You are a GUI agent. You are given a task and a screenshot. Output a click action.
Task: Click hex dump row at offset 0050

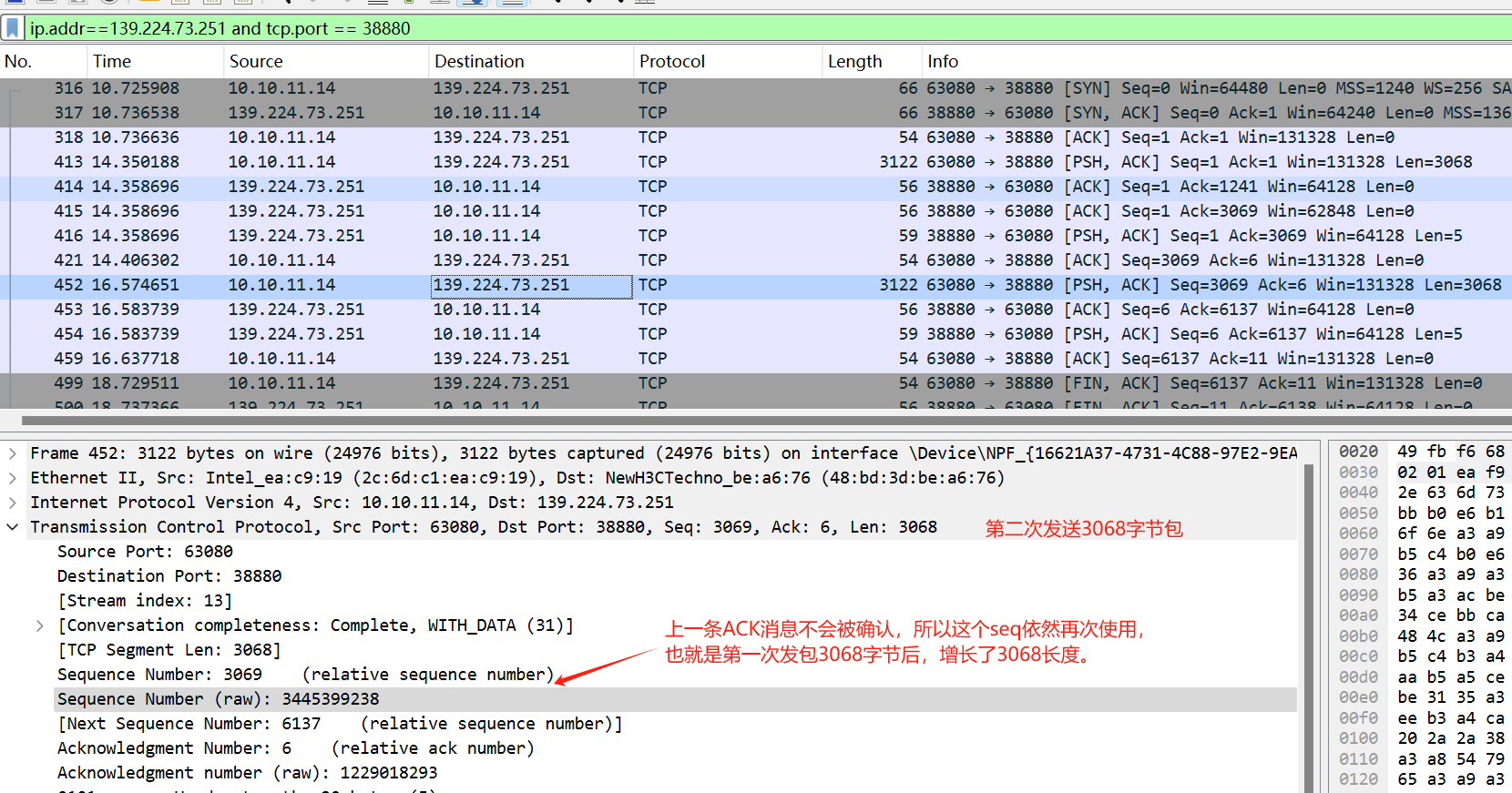[x=1421, y=513]
